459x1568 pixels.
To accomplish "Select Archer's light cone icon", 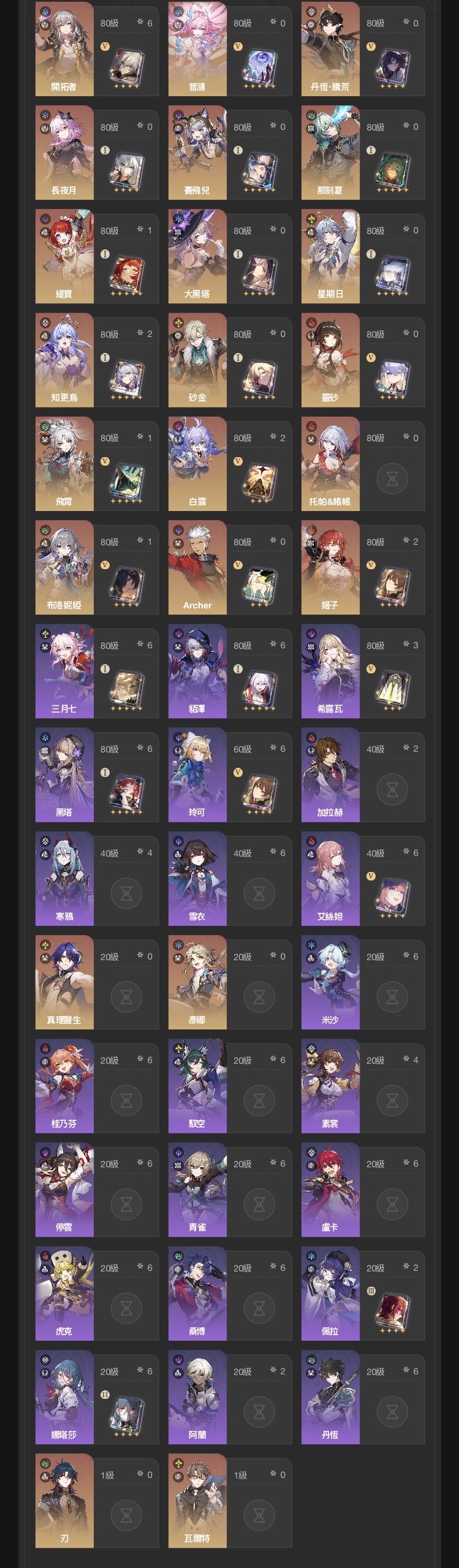I will (x=260, y=585).
